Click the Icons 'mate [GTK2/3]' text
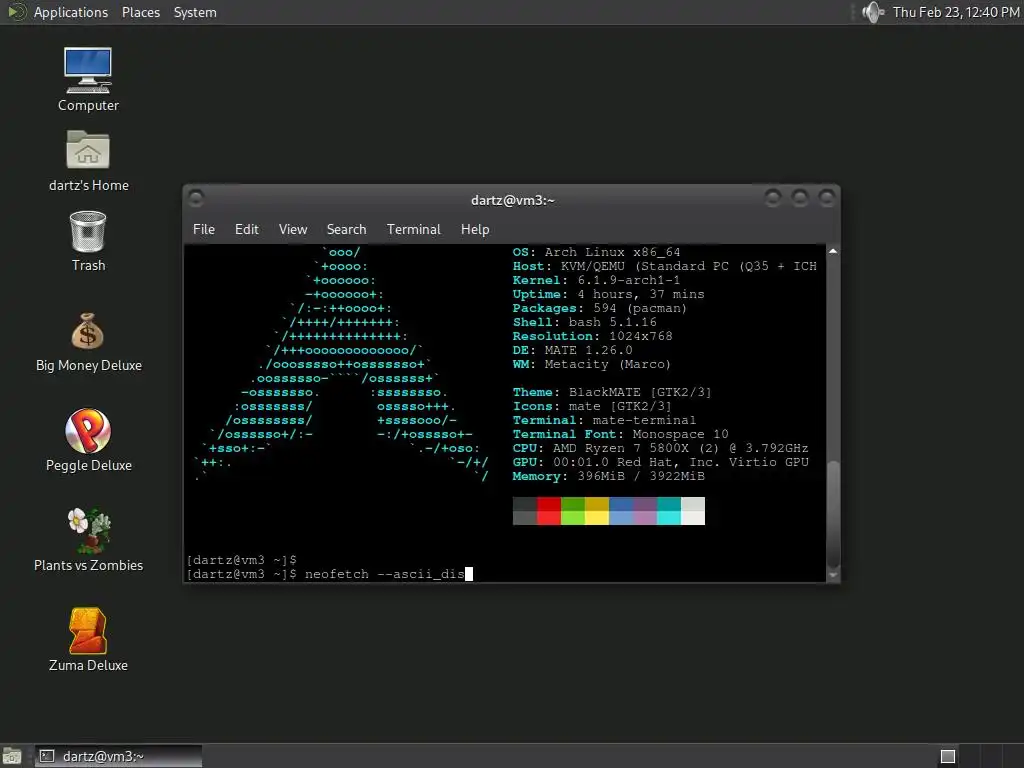 click(620, 406)
